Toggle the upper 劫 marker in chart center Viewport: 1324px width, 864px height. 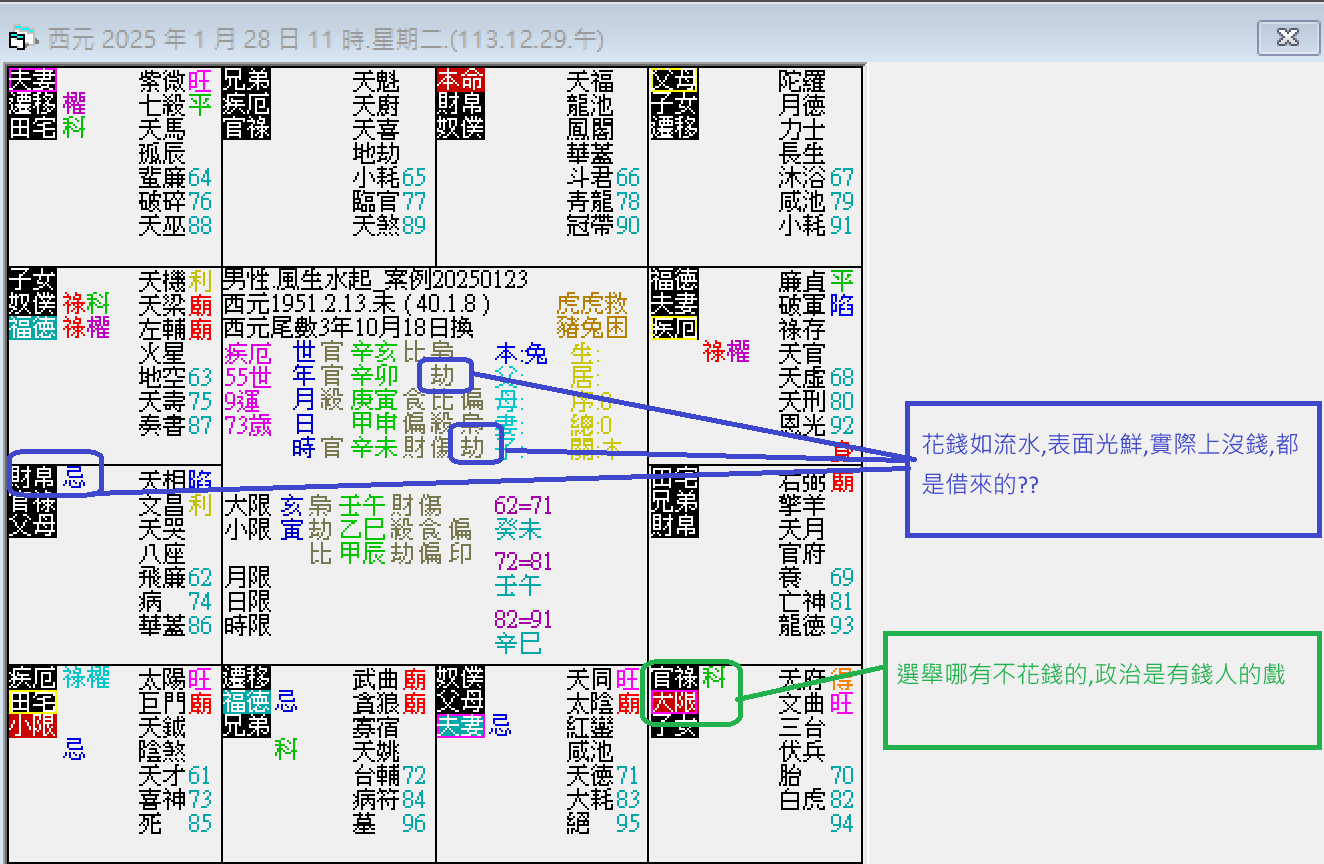pos(444,375)
